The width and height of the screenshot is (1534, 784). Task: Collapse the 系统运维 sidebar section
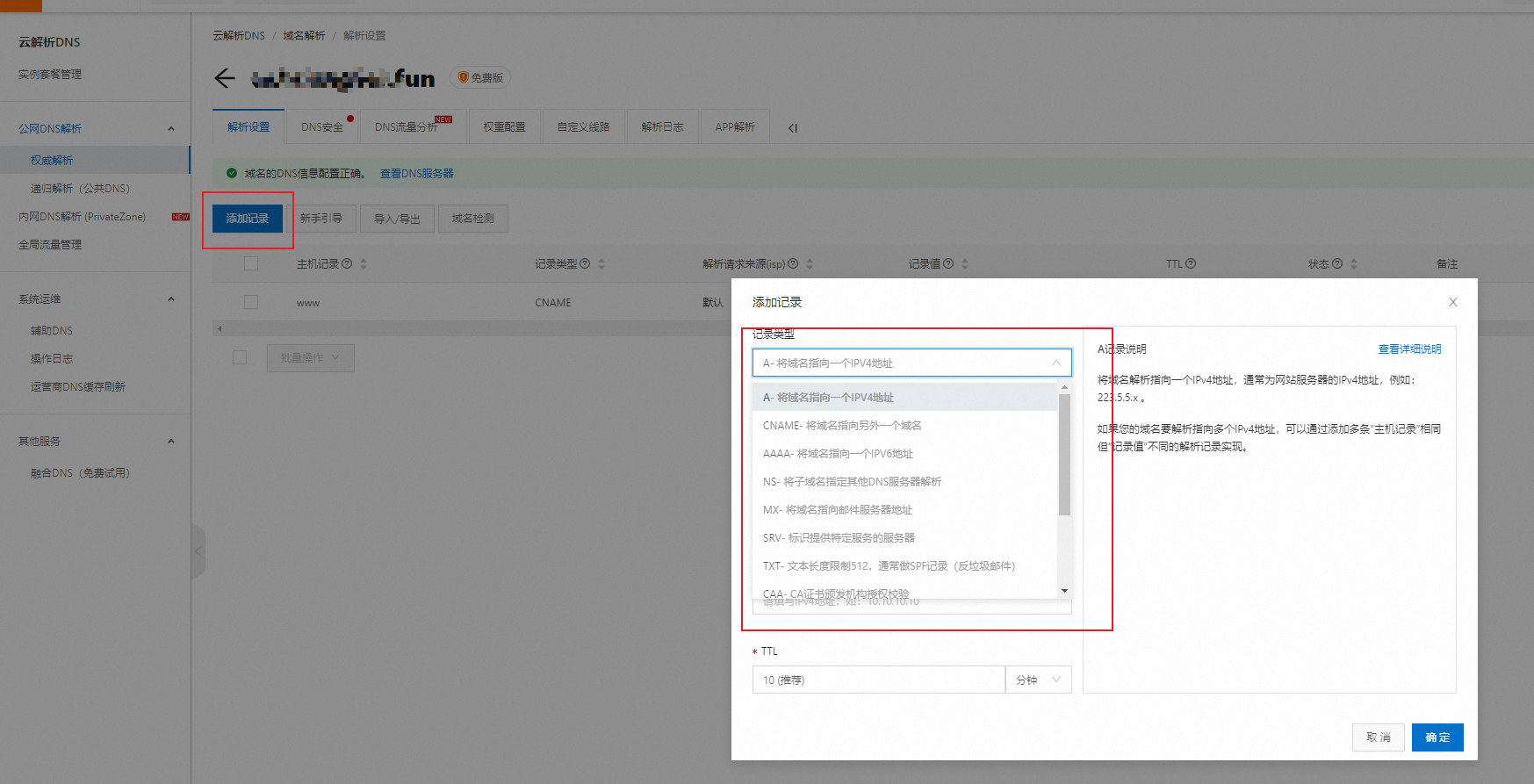[171, 298]
